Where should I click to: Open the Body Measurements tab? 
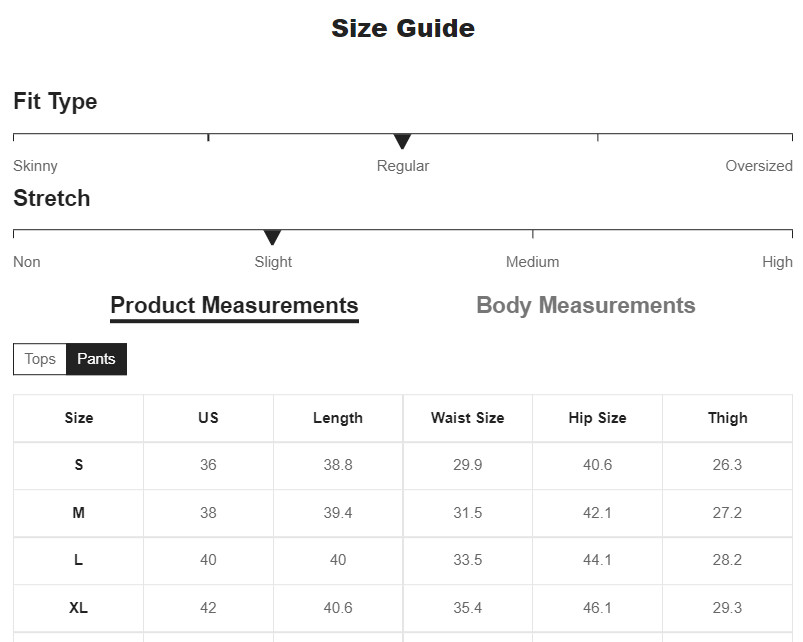click(585, 306)
